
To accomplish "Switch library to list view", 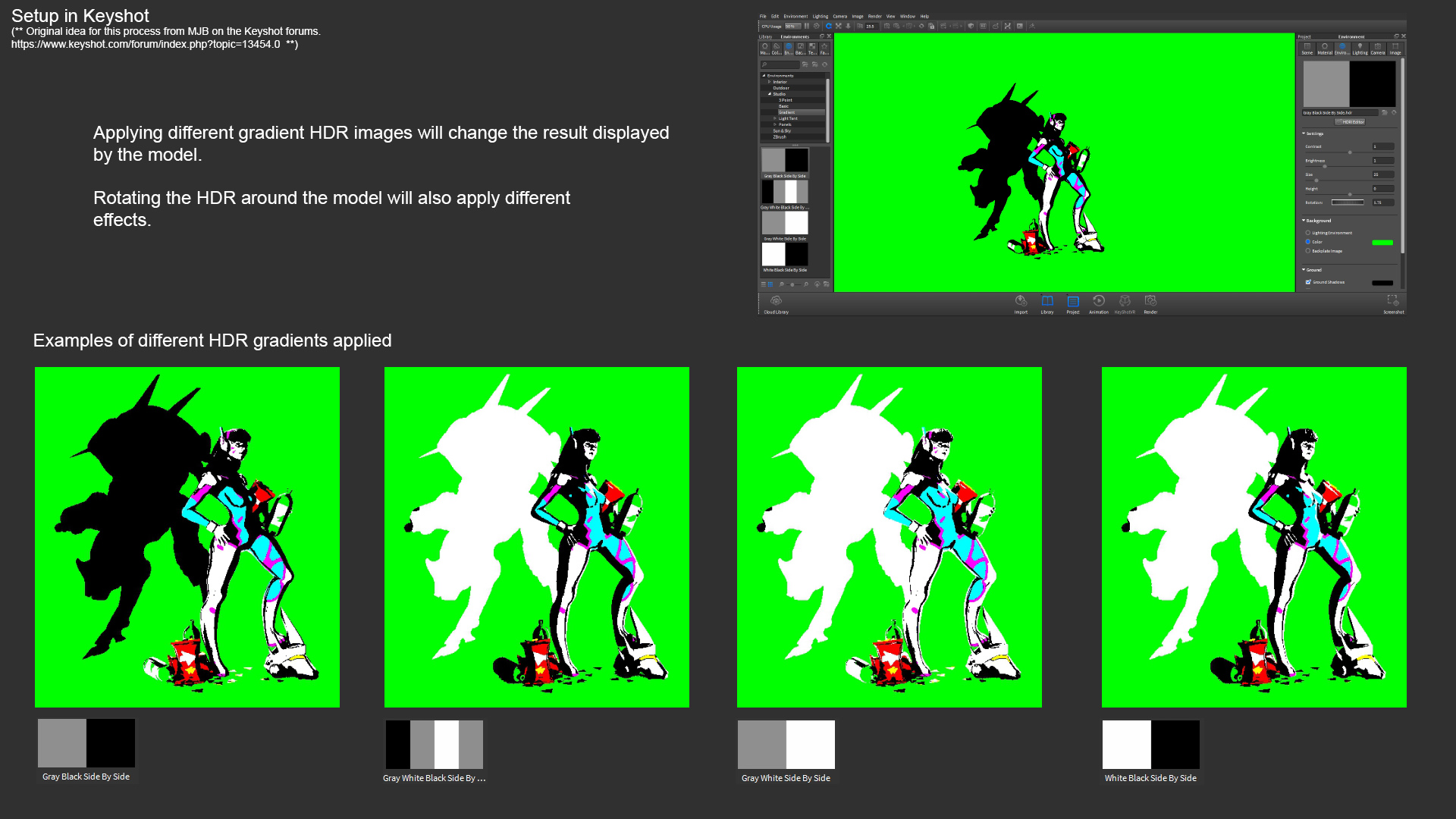I will (x=764, y=284).
